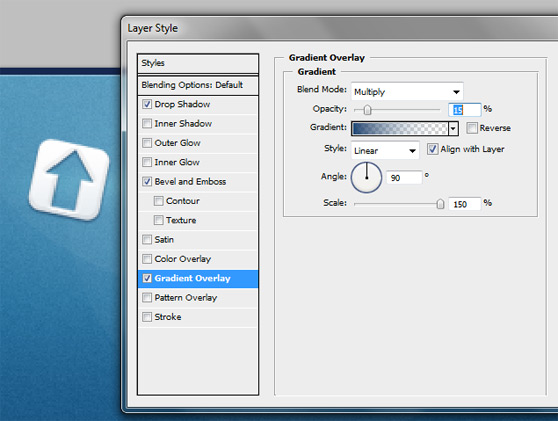Click the Scale slider handle
Screen dimensions: 558x421
coord(440,204)
